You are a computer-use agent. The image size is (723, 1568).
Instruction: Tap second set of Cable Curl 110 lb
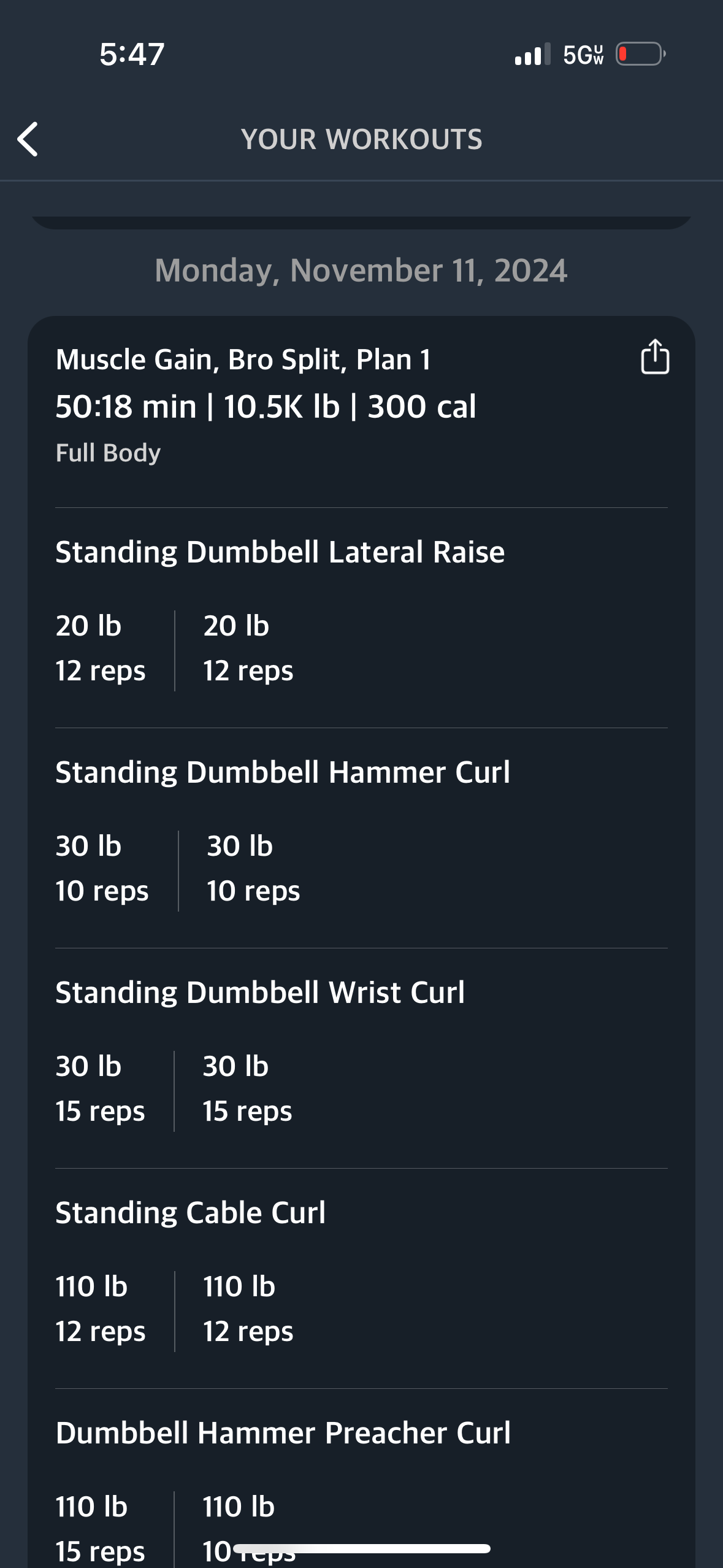(x=248, y=1309)
